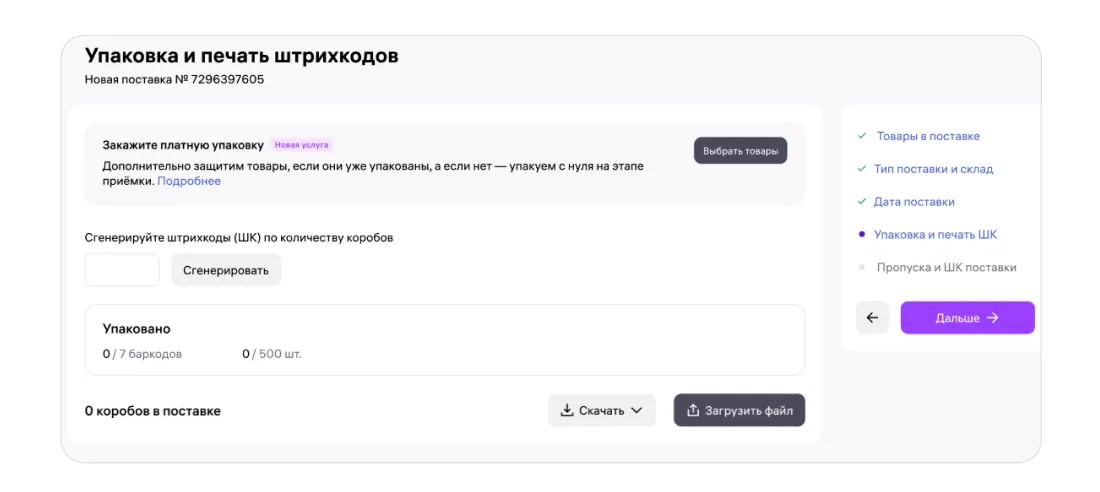Open the Подробнее link
Screen dimensions: 1100x492
point(189,181)
